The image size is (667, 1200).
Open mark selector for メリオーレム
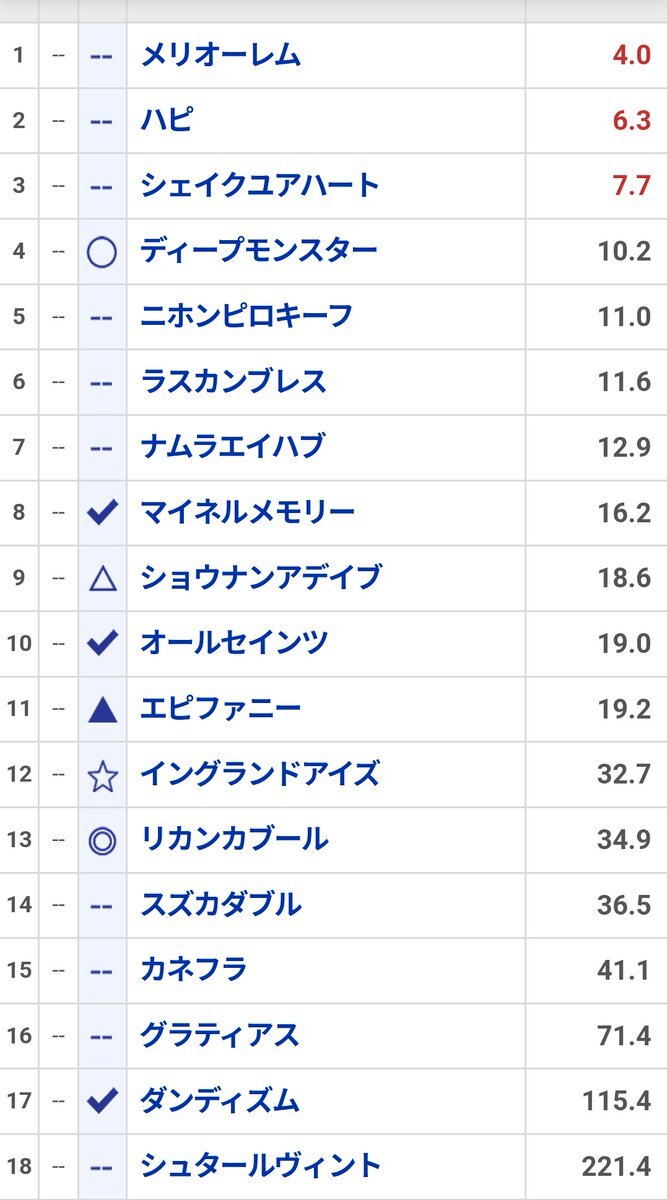[x=102, y=56]
